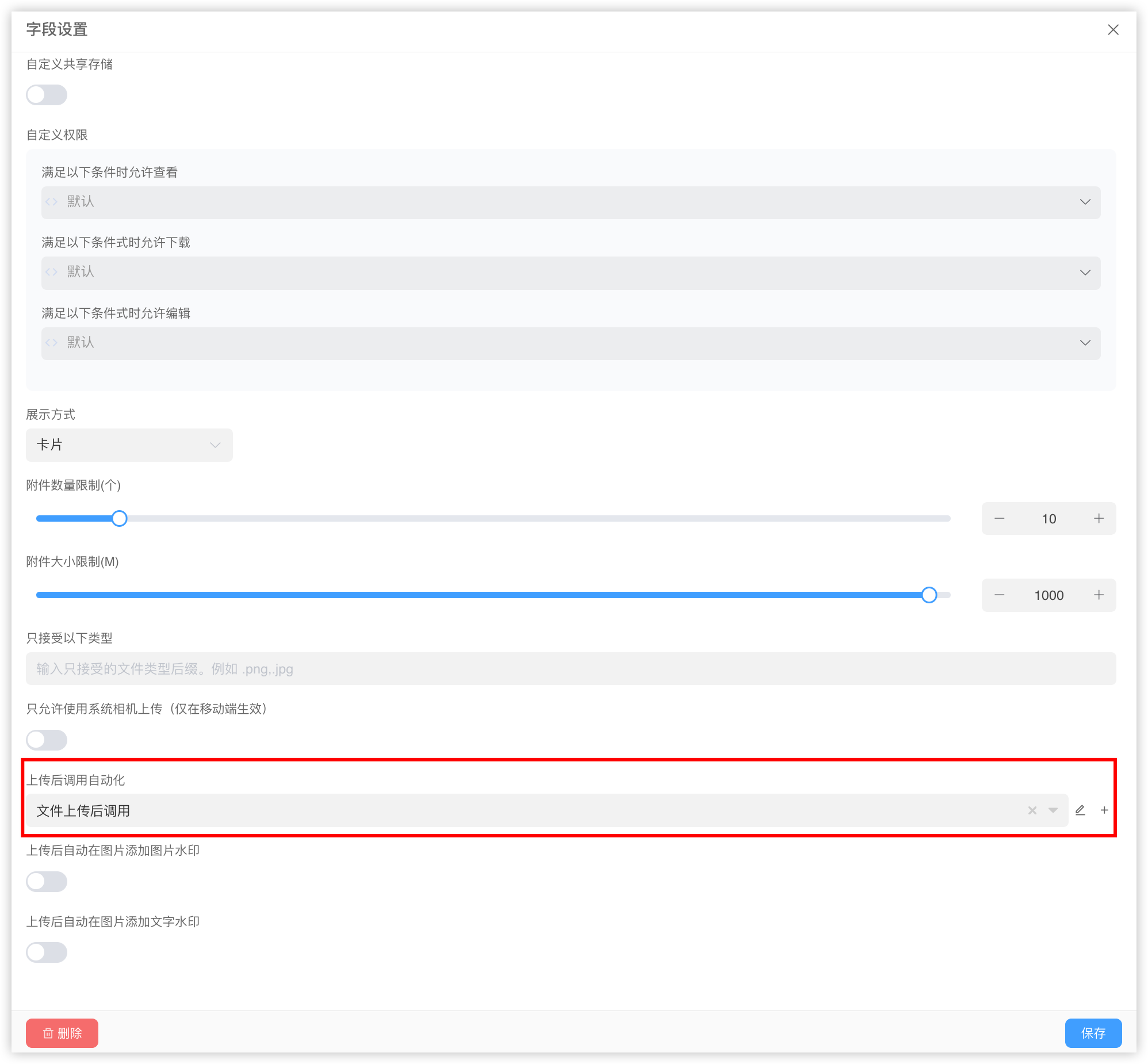Click the red 删除 button

click(62, 1033)
